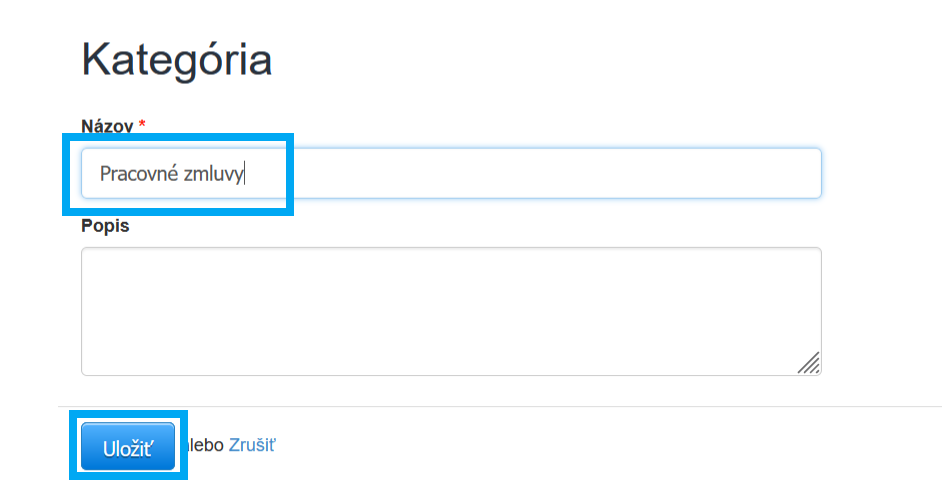Submit the form using the blue button
This screenshot has height=483, width=942.
(x=127, y=448)
